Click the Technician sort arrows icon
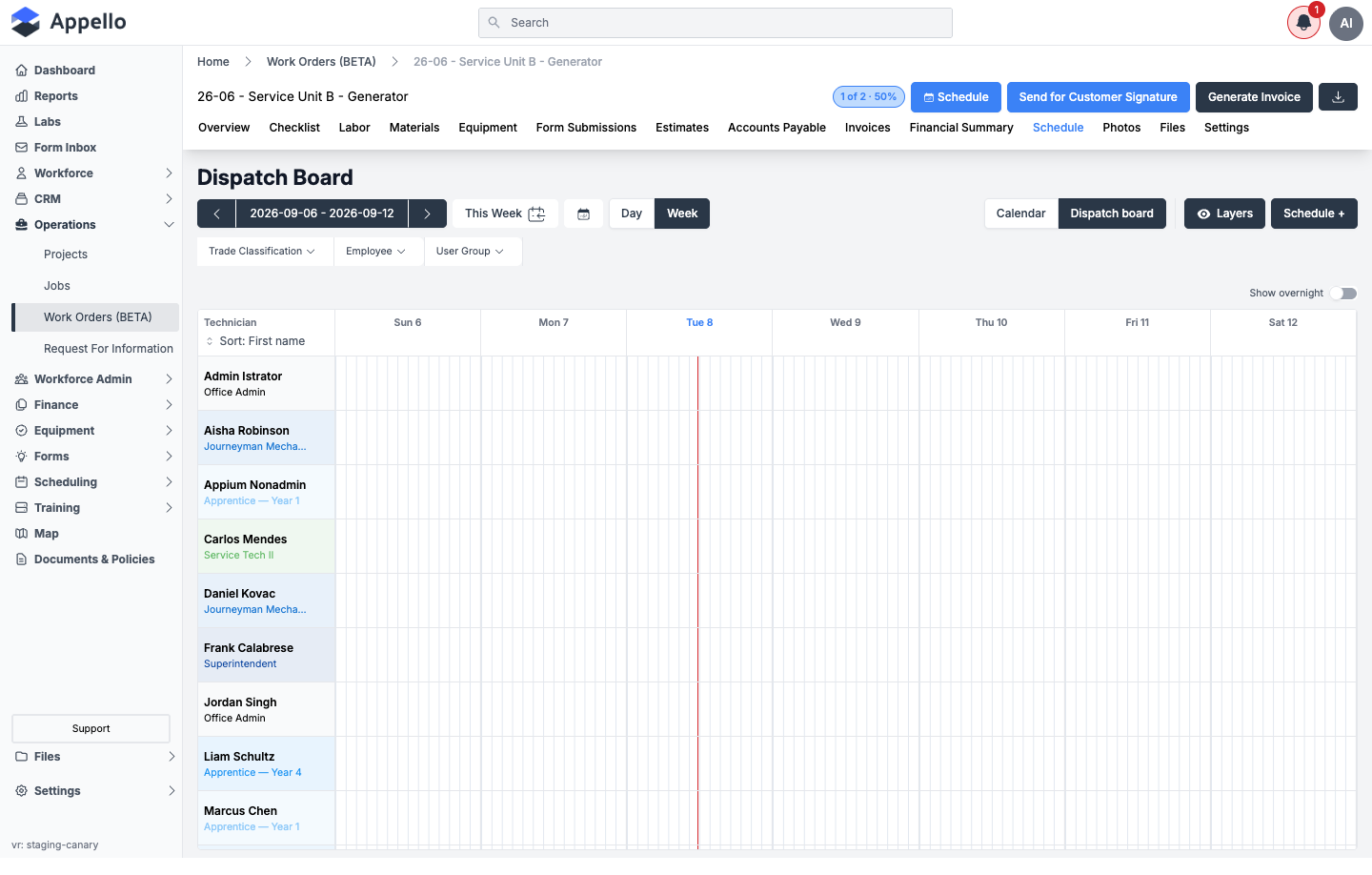This screenshot has width=1372, height=875. 210,341
